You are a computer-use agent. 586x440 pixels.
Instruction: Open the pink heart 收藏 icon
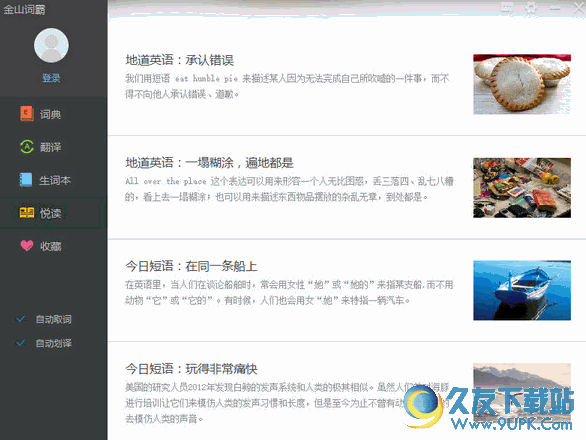(27, 246)
